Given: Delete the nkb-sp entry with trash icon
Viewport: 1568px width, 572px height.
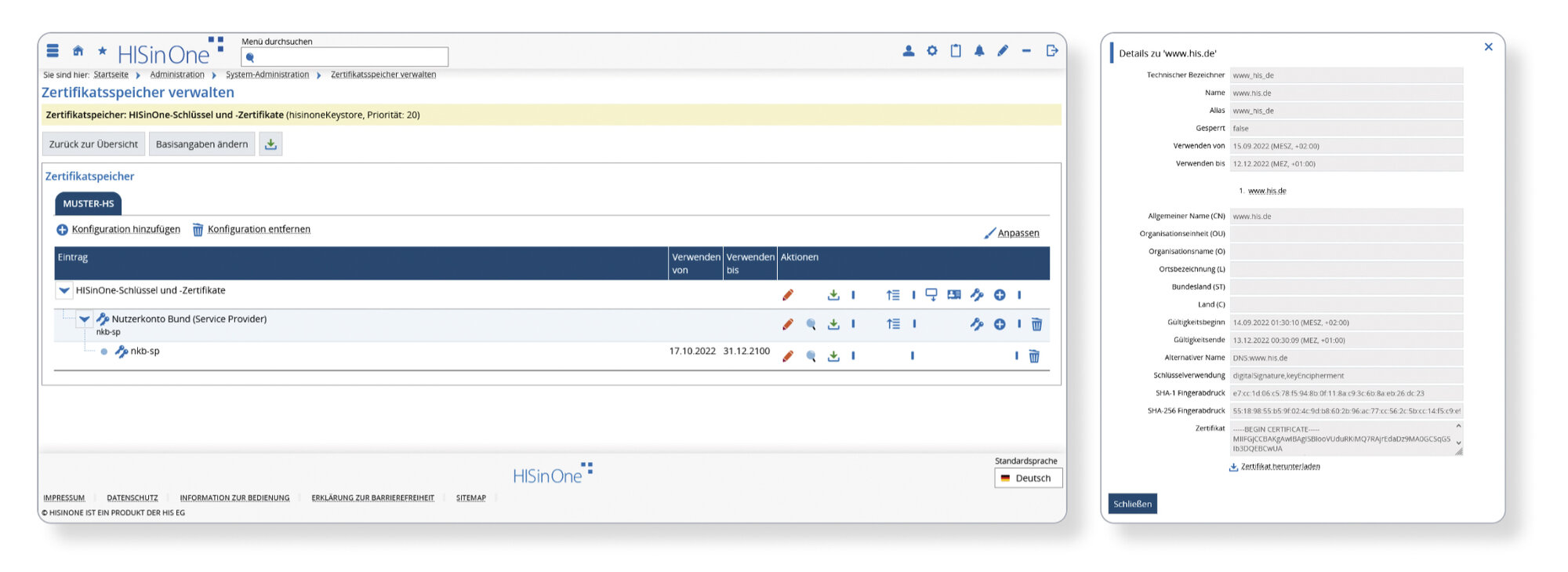Looking at the screenshot, I should click(x=1034, y=356).
